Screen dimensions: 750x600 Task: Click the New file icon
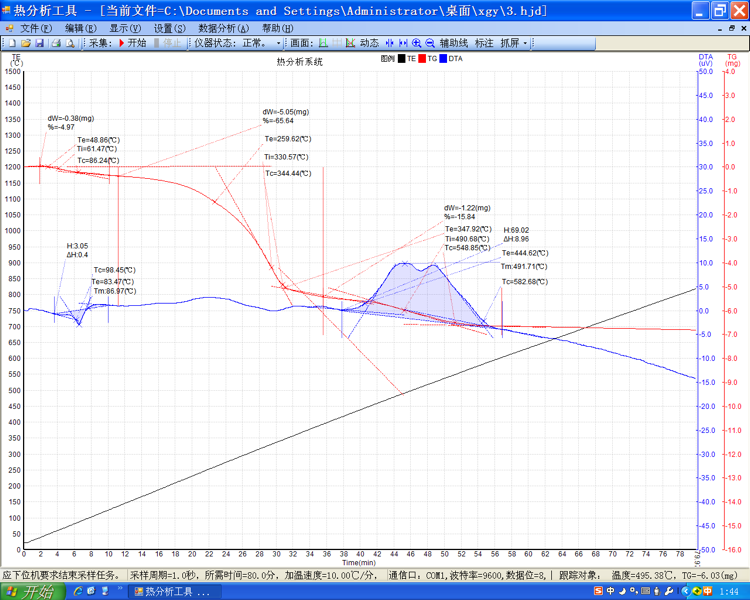pos(12,43)
